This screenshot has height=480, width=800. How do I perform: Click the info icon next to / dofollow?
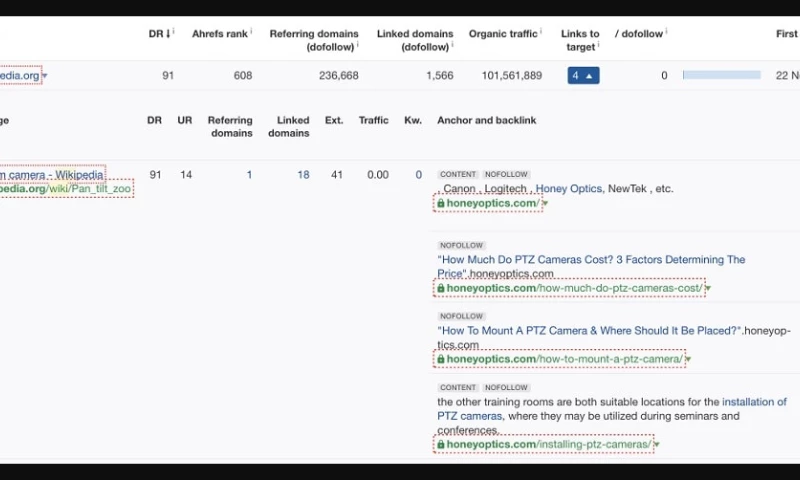click(666, 31)
